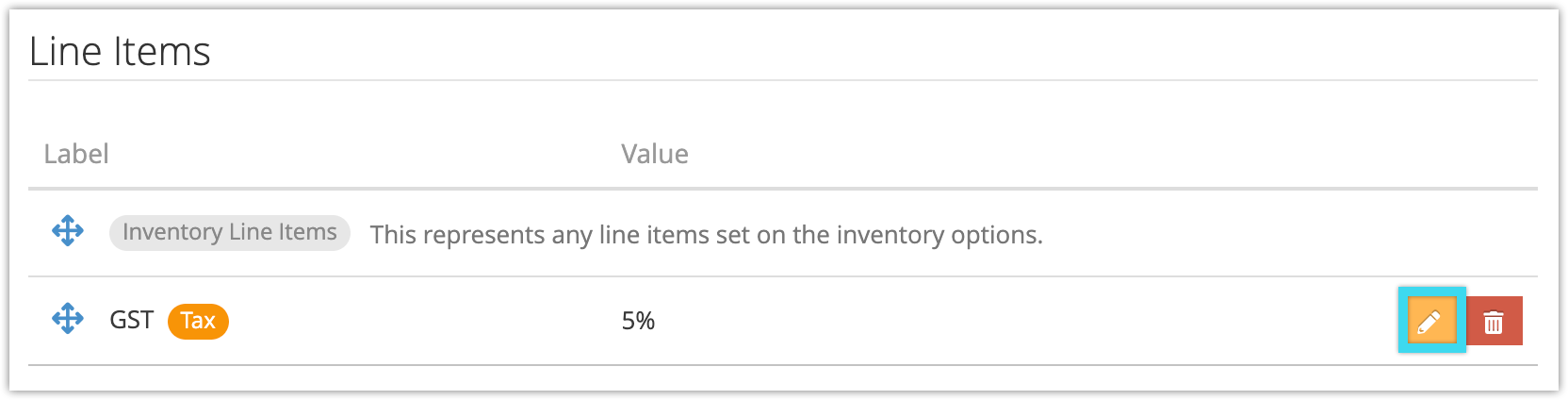Click the Value column header
1568x400 pixels.
655,154
